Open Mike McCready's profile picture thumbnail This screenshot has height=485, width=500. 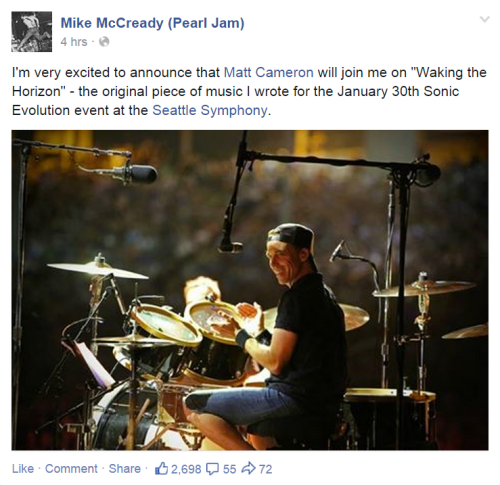(32, 31)
